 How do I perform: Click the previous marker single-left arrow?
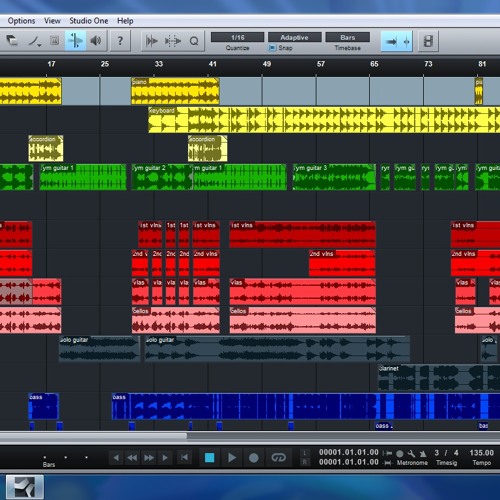[x=116, y=458]
